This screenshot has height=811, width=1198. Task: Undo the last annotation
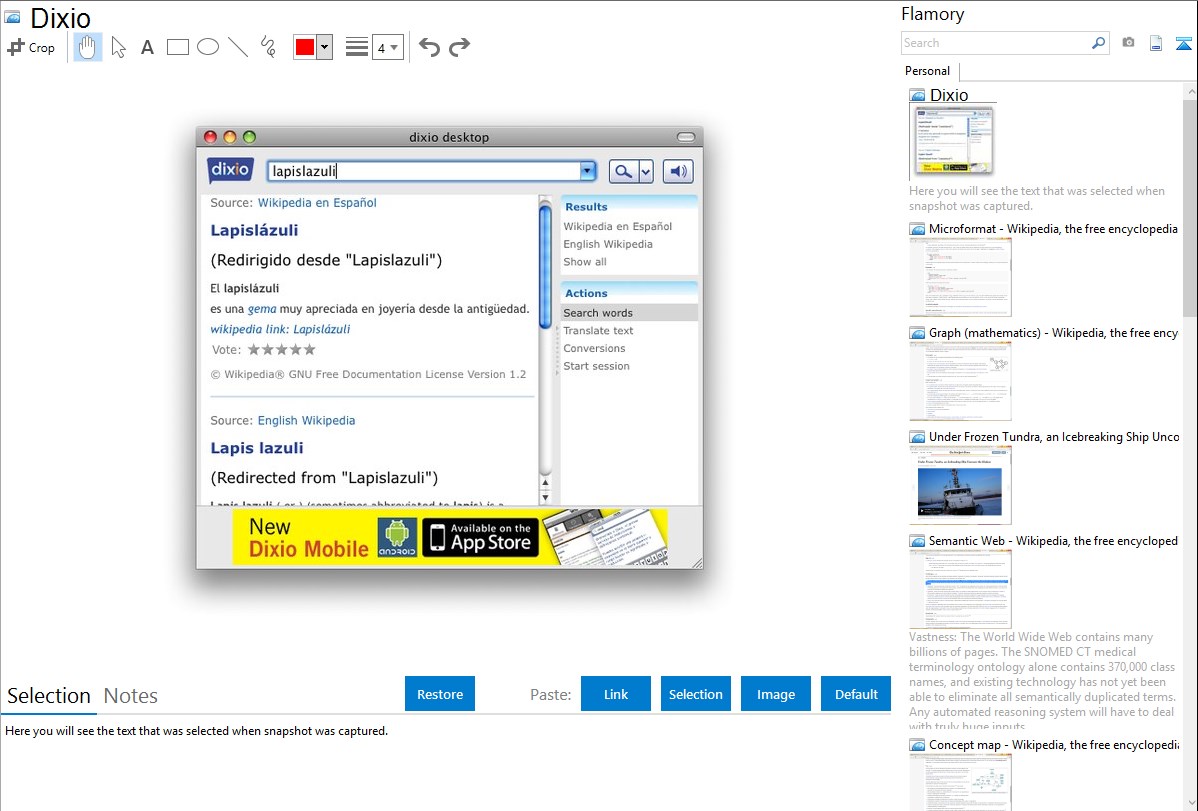(429, 47)
